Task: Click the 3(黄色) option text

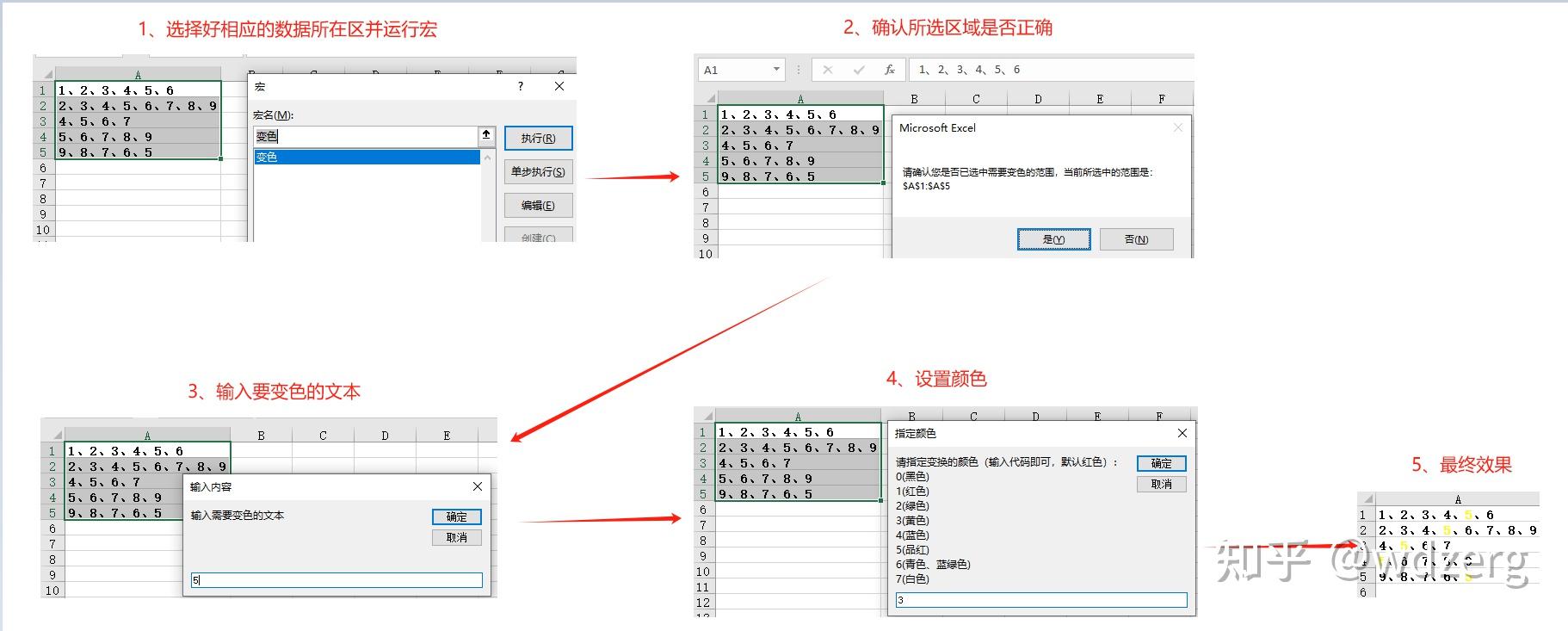Action: coord(912,520)
